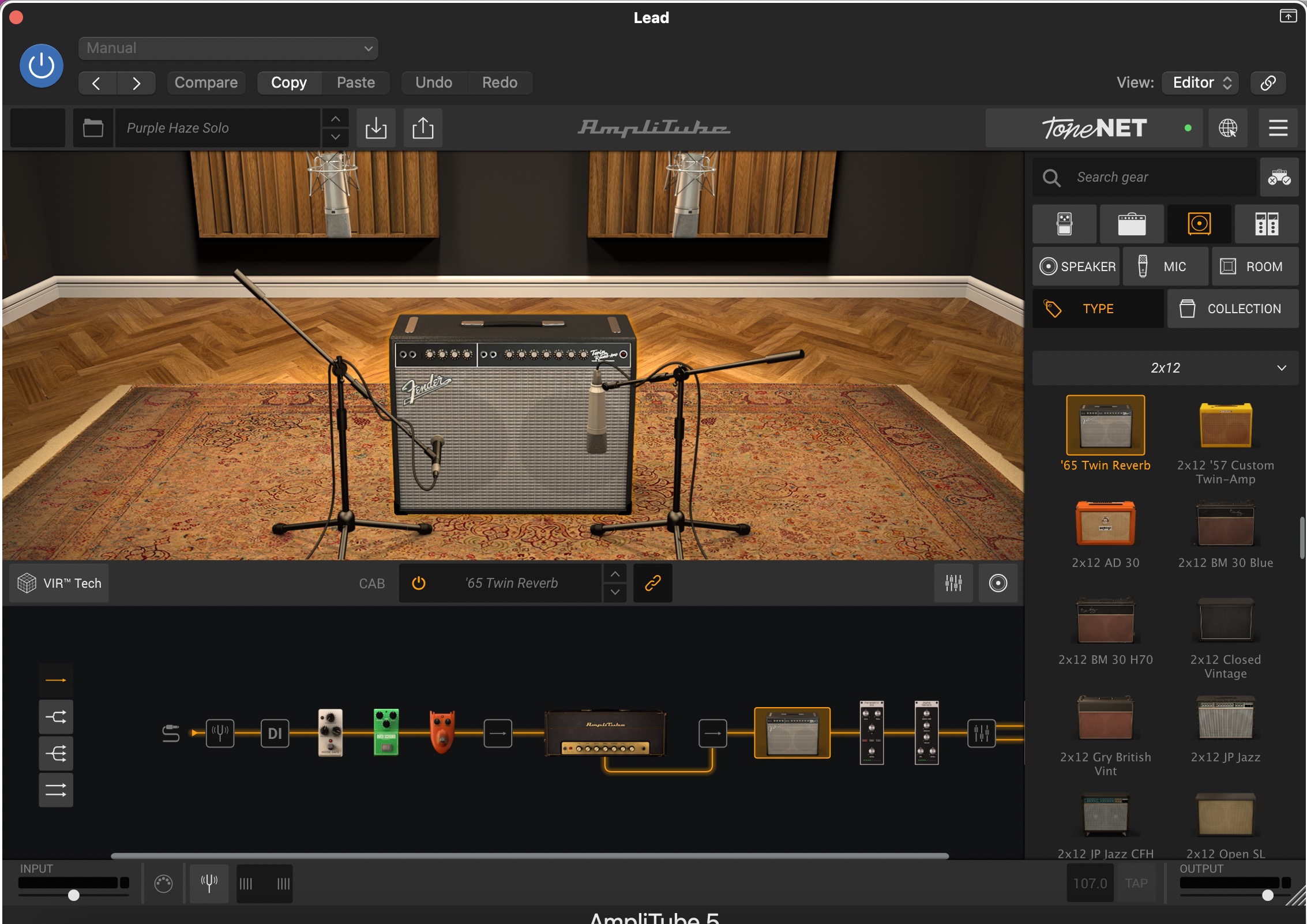Select the COLLECTION filter tab
This screenshot has height=924, width=1307.
[1233, 309]
